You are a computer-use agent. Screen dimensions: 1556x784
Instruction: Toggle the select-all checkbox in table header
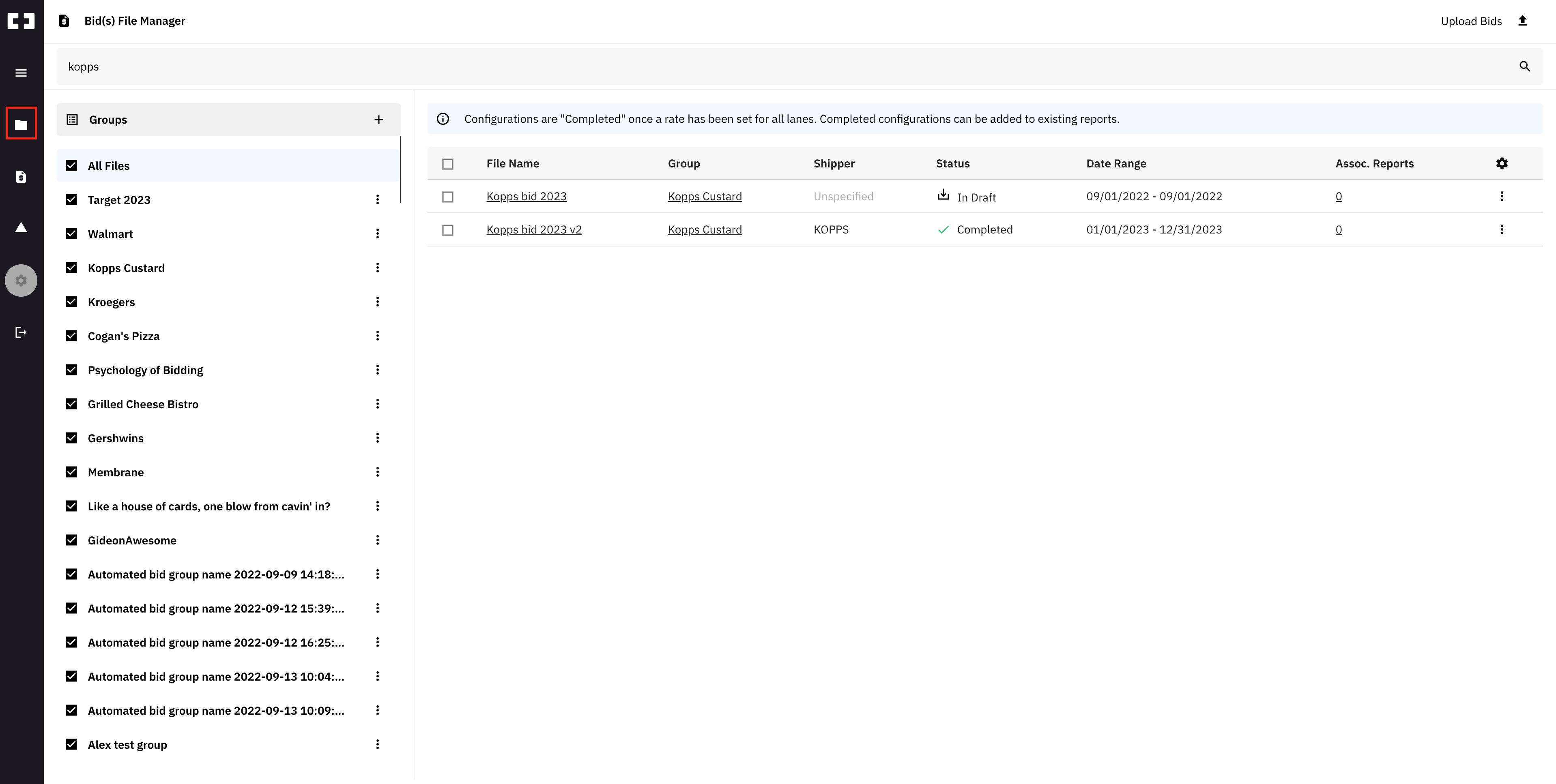click(447, 163)
